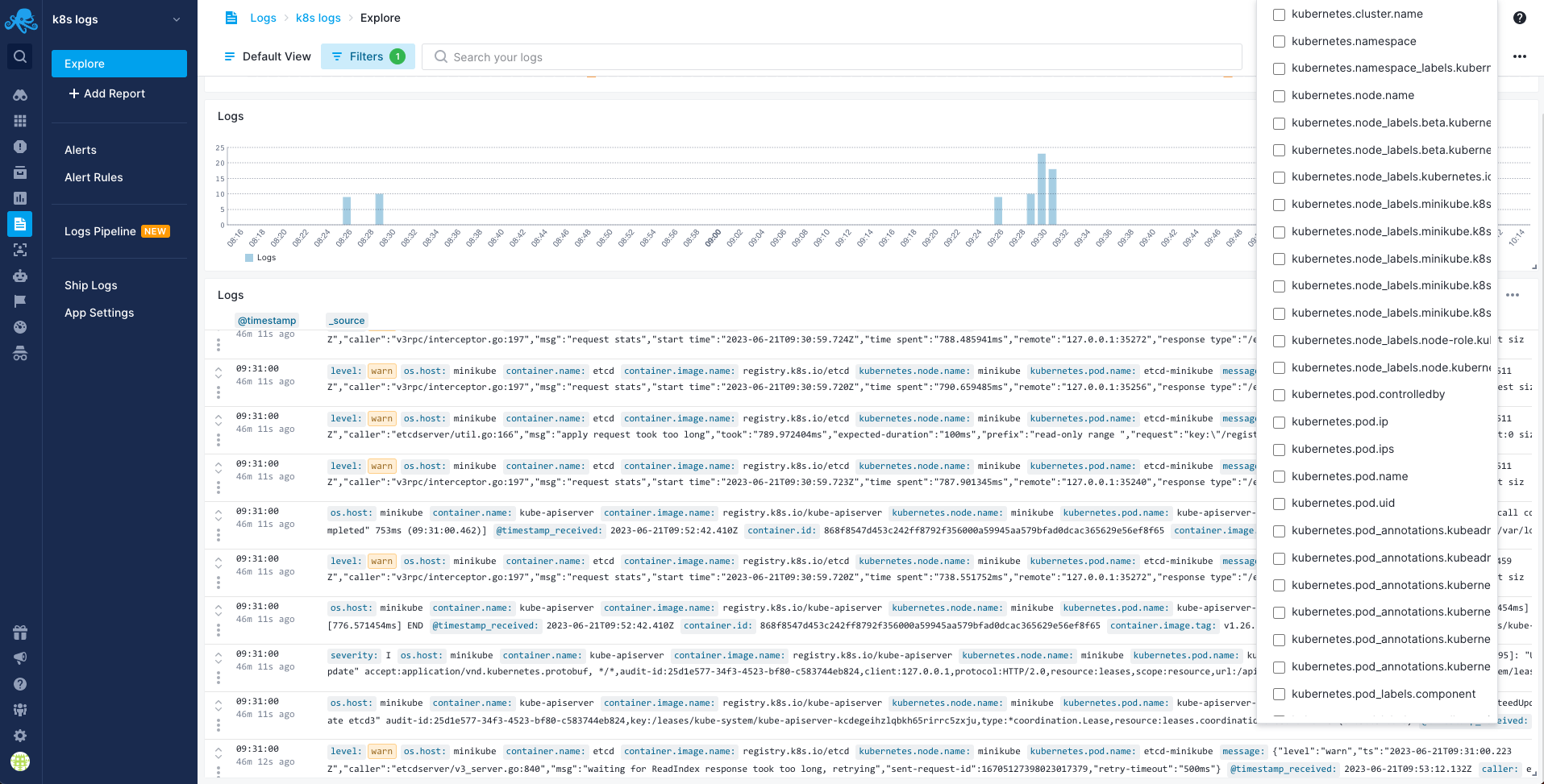Click the gift icon in sidebar
The height and width of the screenshot is (784, 1544).
coord(20,633)
